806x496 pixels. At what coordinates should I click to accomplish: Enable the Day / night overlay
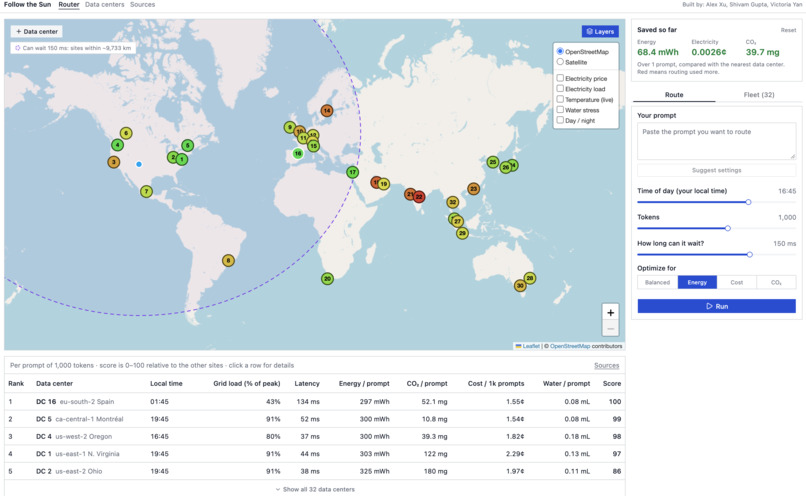click(560, 120)
